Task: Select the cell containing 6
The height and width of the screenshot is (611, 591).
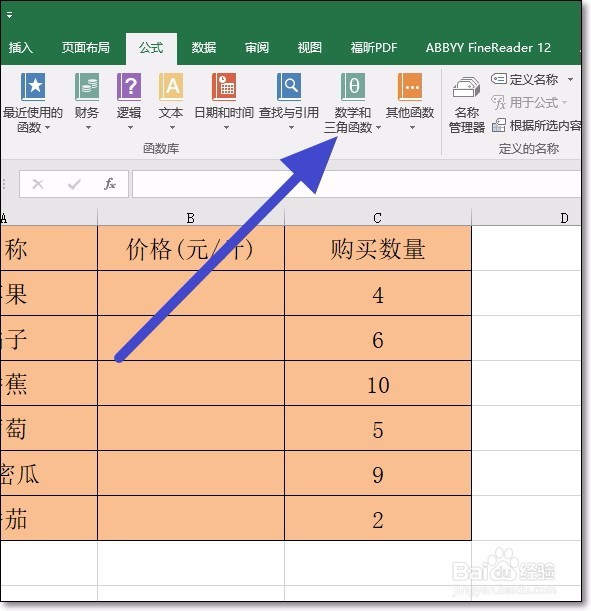Action: tap(378, 338)
